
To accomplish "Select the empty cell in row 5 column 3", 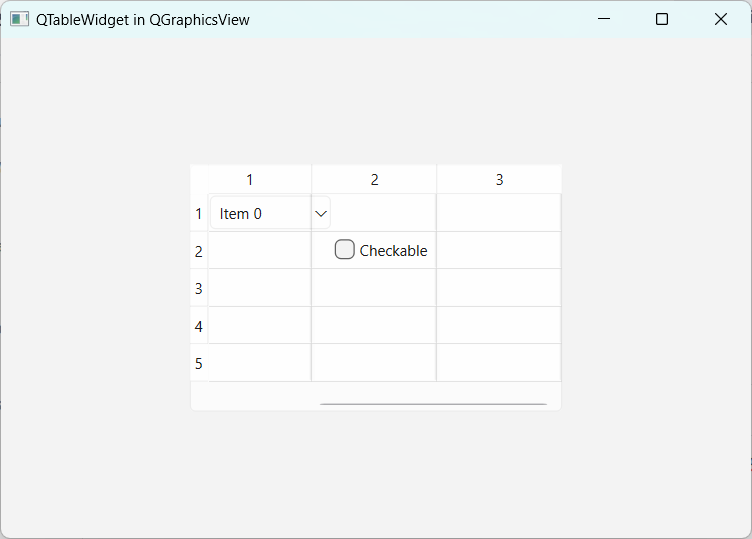I will pos(499,363).
